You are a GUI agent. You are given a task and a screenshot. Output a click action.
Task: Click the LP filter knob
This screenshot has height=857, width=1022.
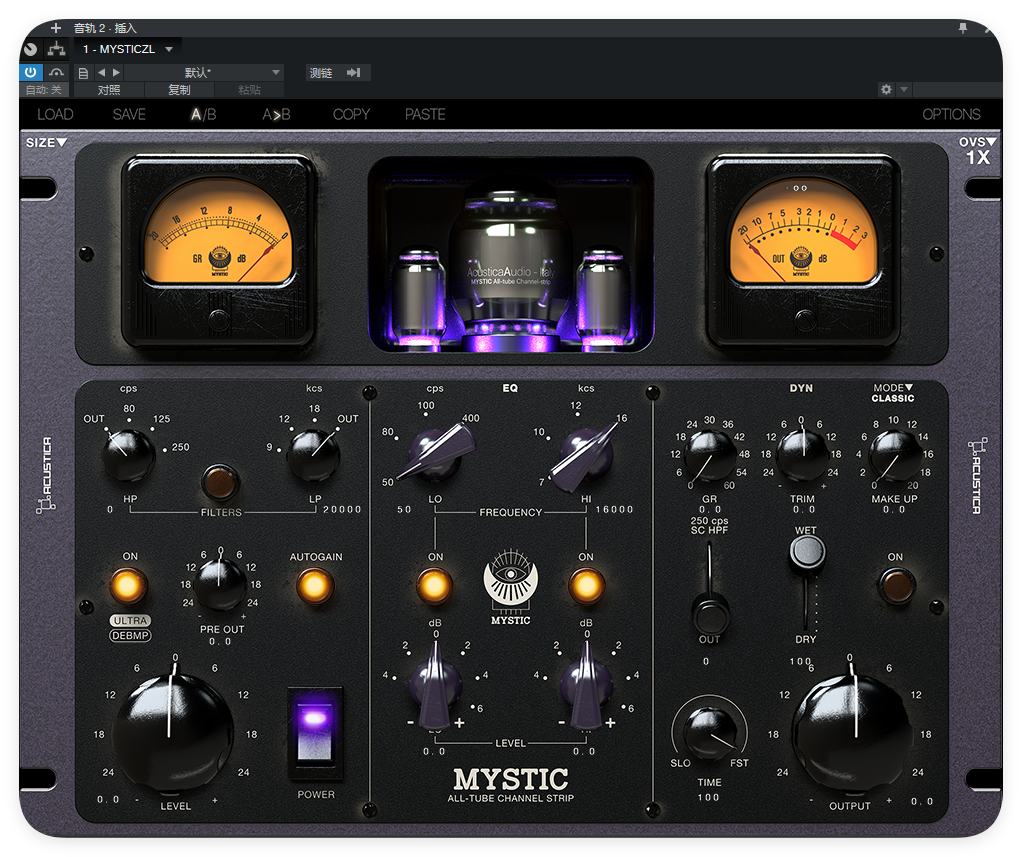pos(314,454)
